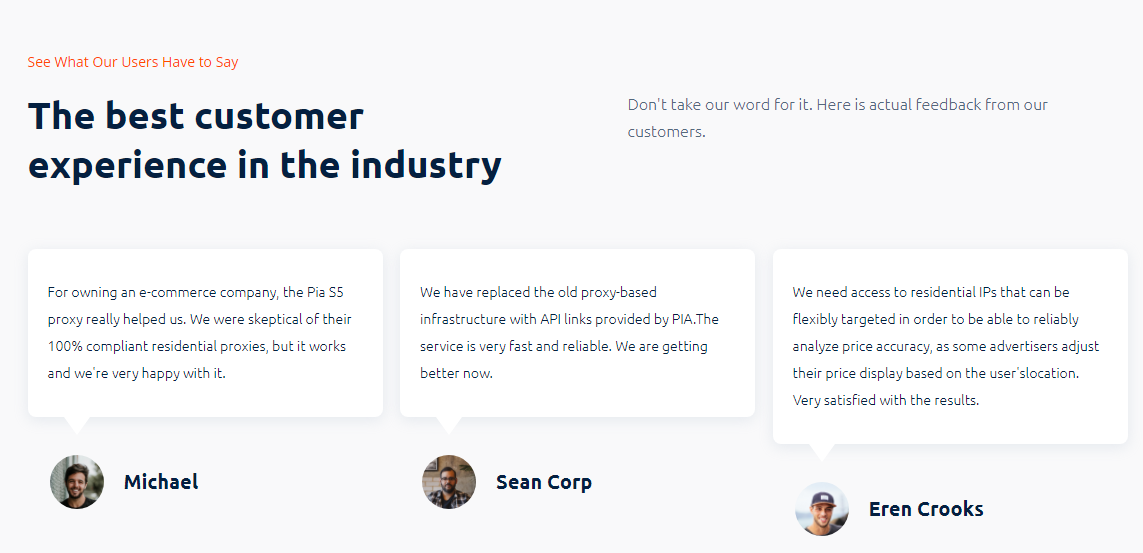Click the speech-bubble pointer below Eren Crooks's review
This screenshot has width=1143, height=553.
(x=821, y=451)
